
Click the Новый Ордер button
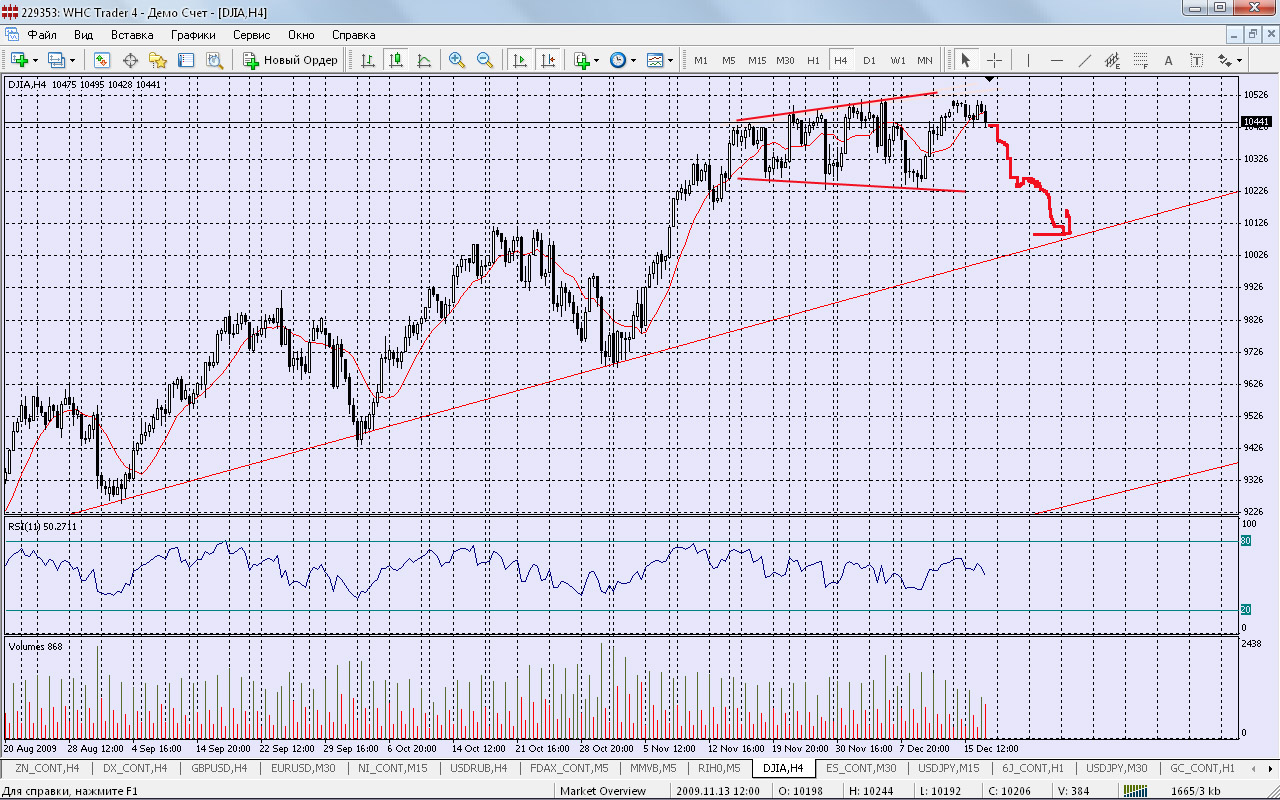(291, 60)
